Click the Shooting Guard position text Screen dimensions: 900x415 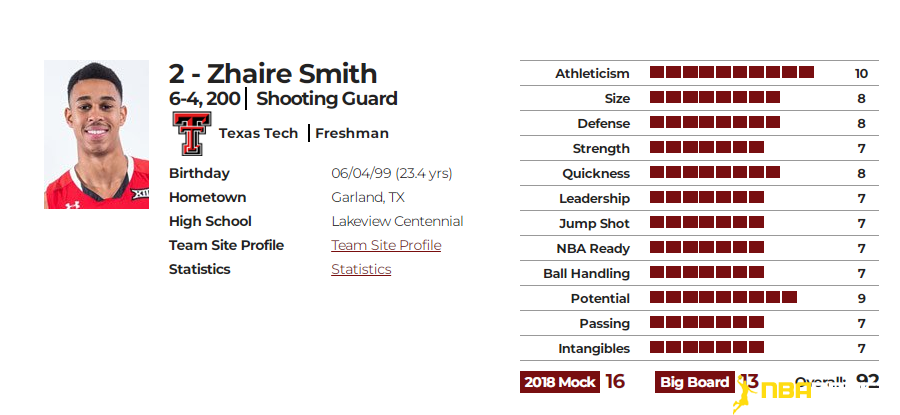327,99
